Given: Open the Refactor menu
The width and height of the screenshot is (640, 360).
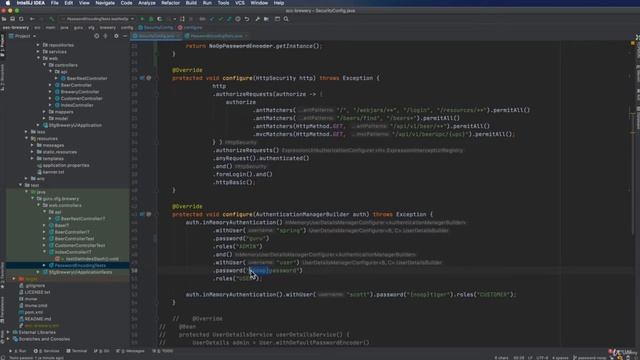Looking at the screenshot, I should [x=170, y=3].
